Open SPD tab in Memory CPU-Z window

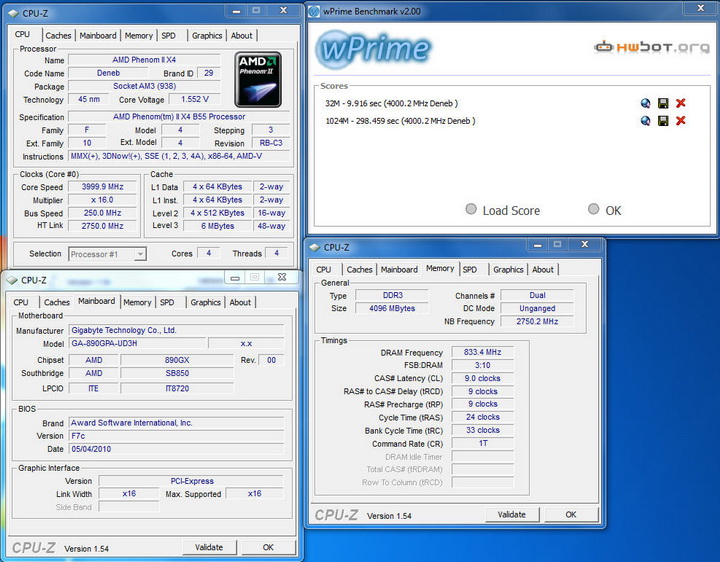pos(470,270)
